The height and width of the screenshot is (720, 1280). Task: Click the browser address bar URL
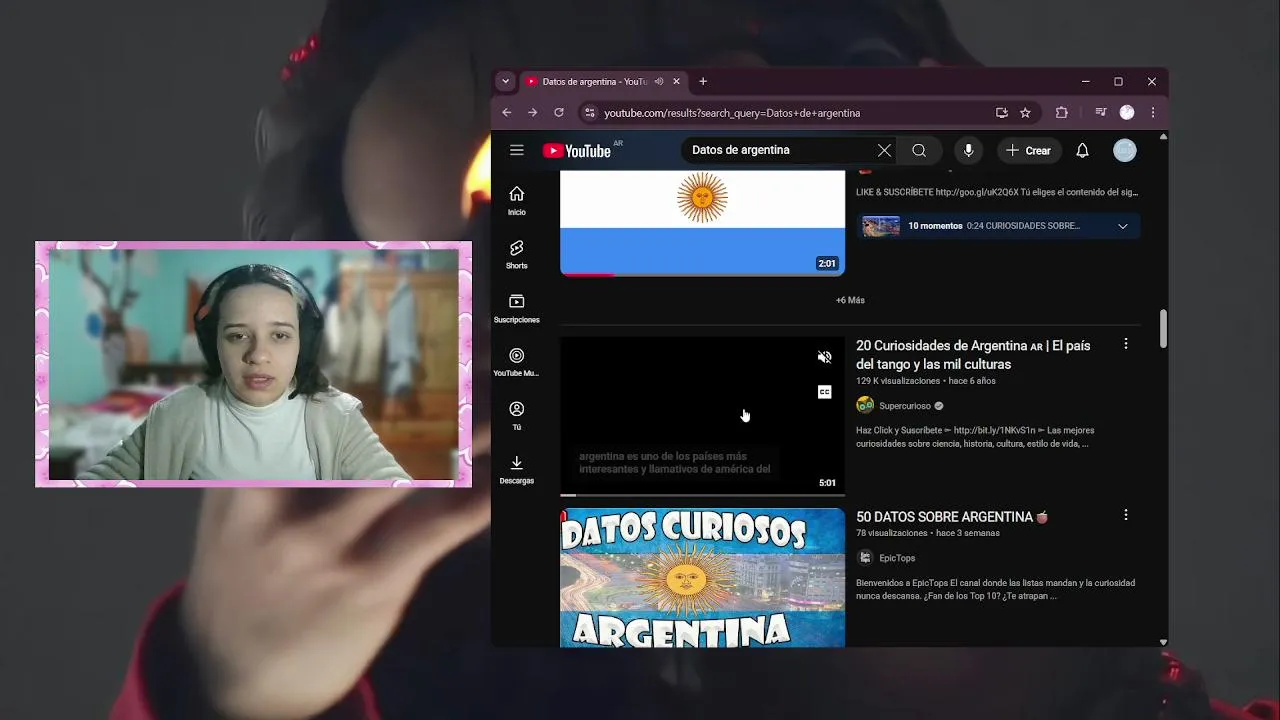[732, 113]
